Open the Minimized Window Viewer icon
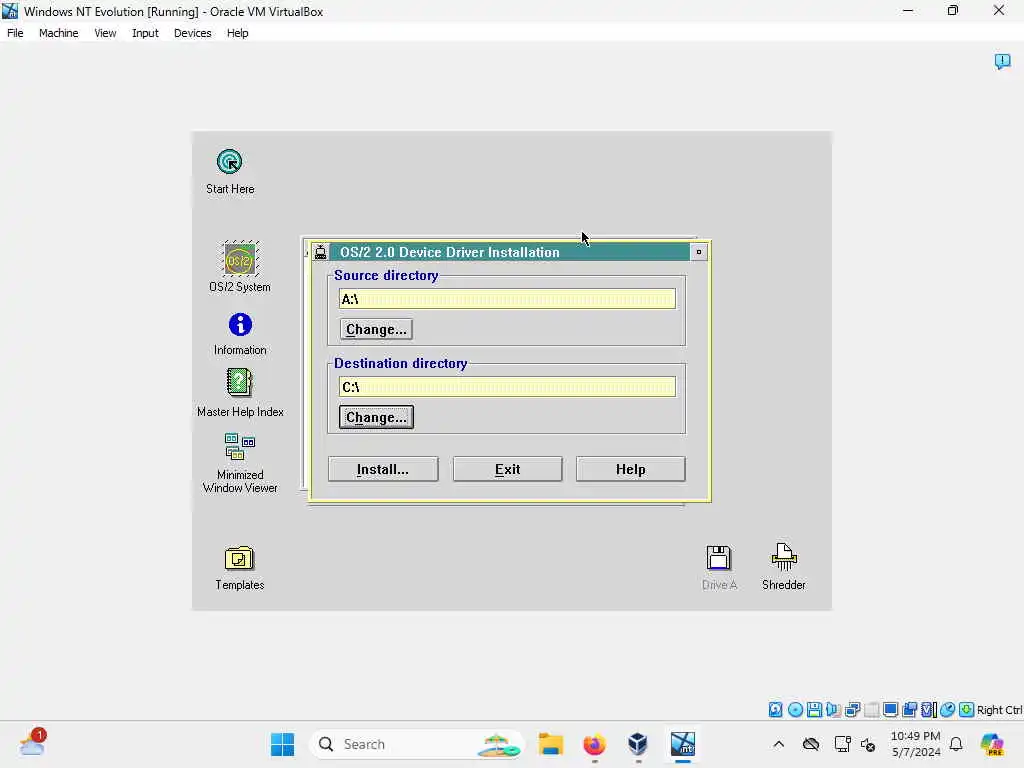The width and height of the screenshot is (1024, 768). coord(240,447)
